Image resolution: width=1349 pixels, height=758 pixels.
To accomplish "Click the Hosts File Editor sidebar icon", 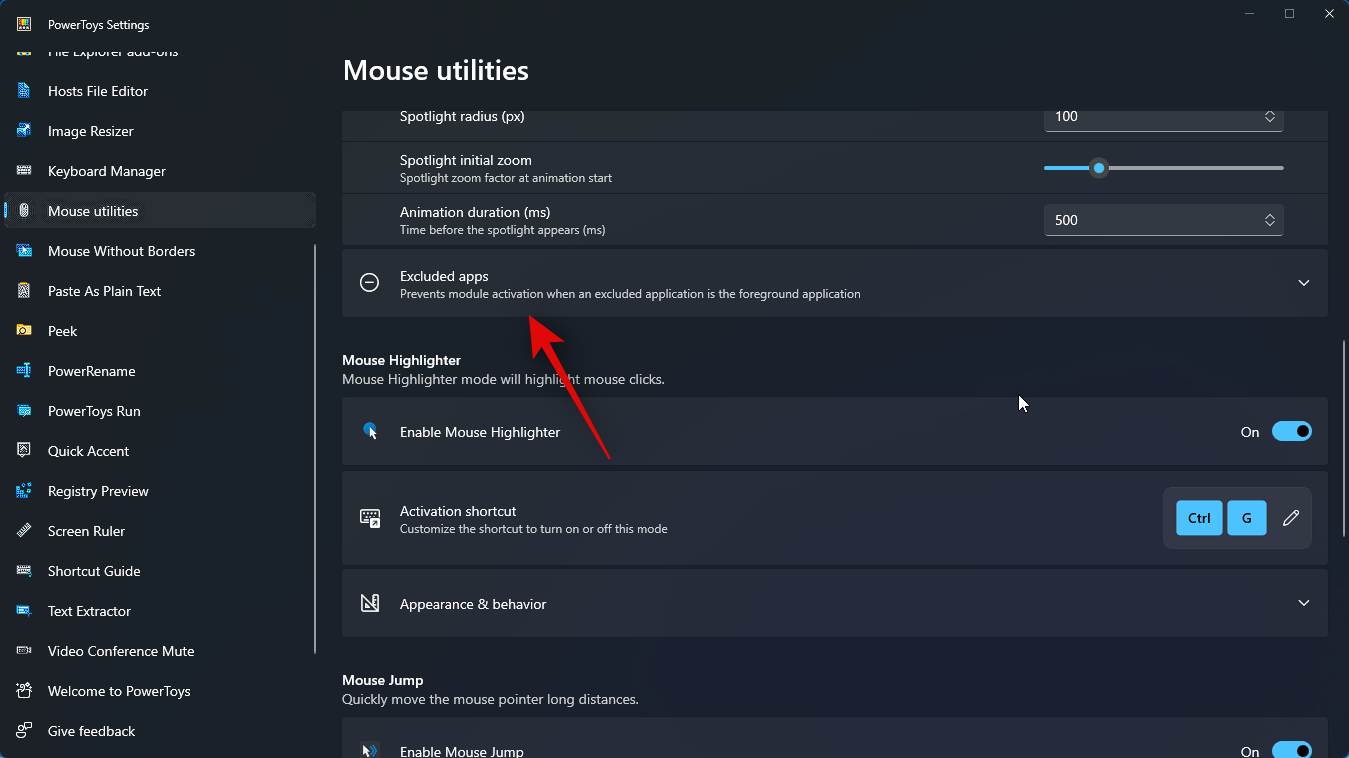I will pyautogui.click(x=24, y=91).
